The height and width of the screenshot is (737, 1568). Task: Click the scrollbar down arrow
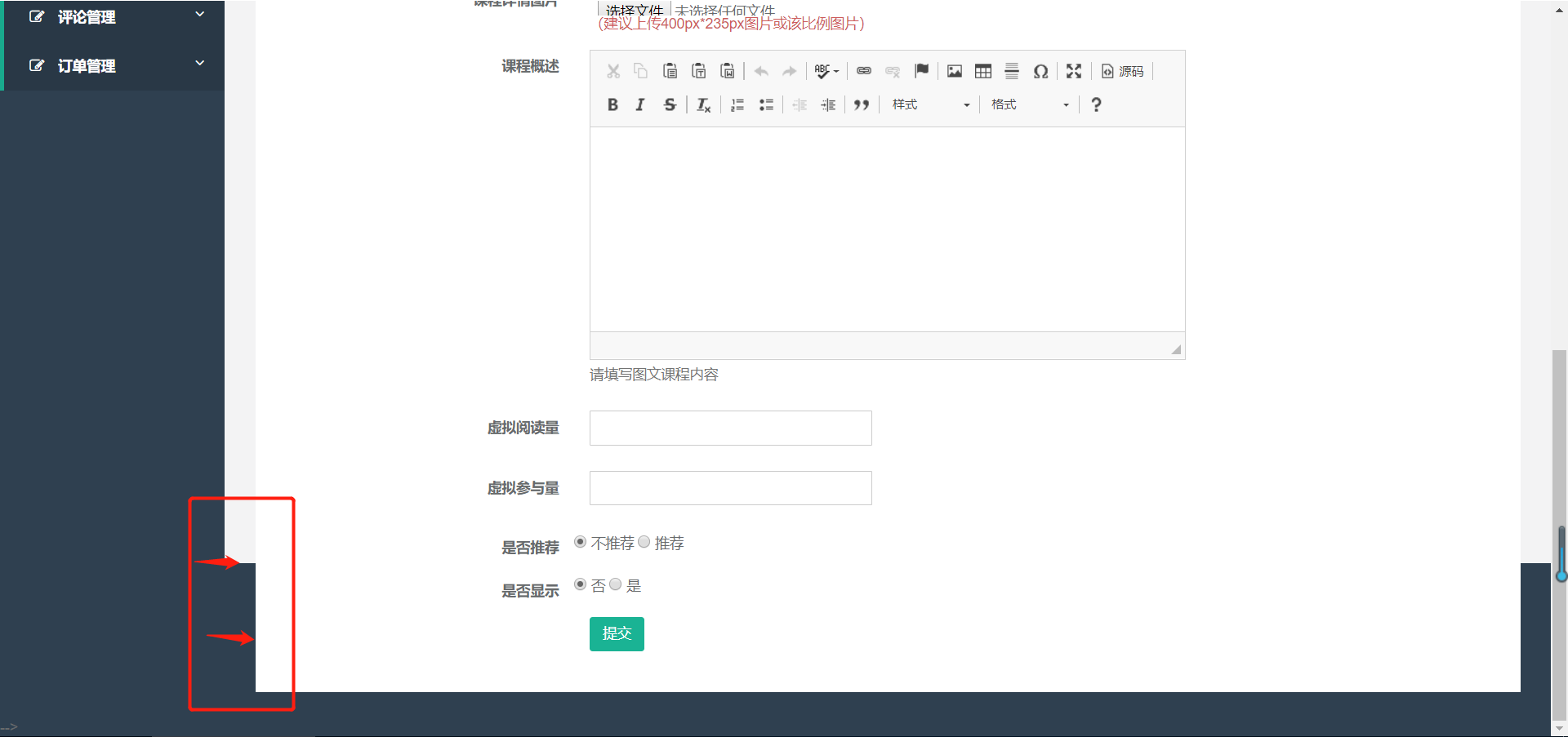pos(1559,728)
